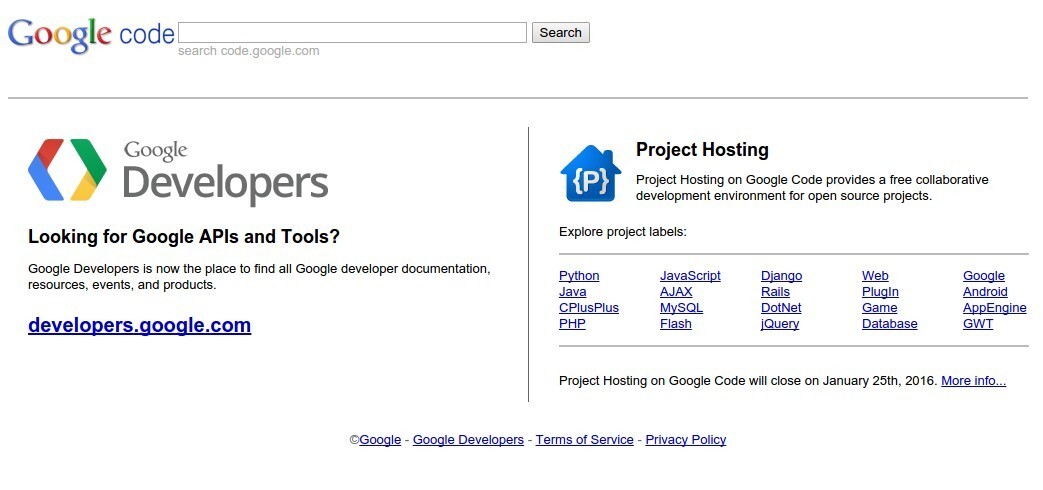The height and width of the screenshot is (490, 1043).
Task: Open the Plugin project label
Action: click(x=881, y=292)
